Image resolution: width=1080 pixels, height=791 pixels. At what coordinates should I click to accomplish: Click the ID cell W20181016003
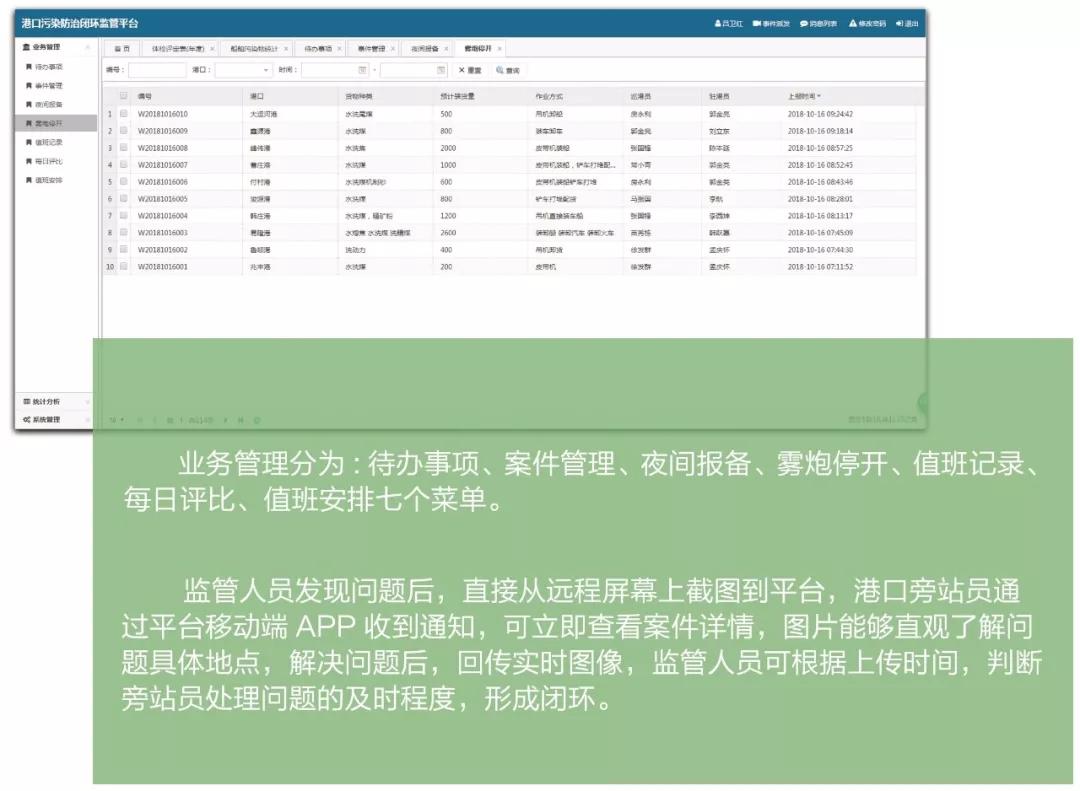pos(163,233)
